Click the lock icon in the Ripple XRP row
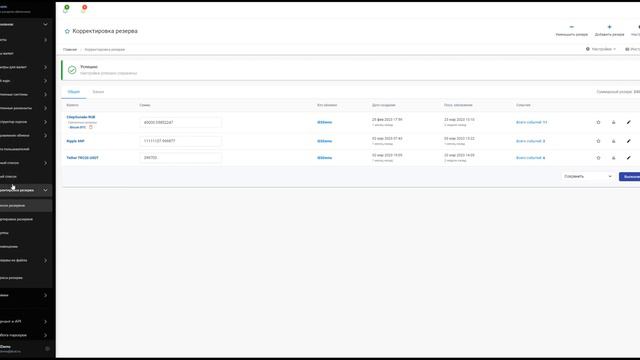Viewport: 640px width, 360px height. tap(613, 141)
